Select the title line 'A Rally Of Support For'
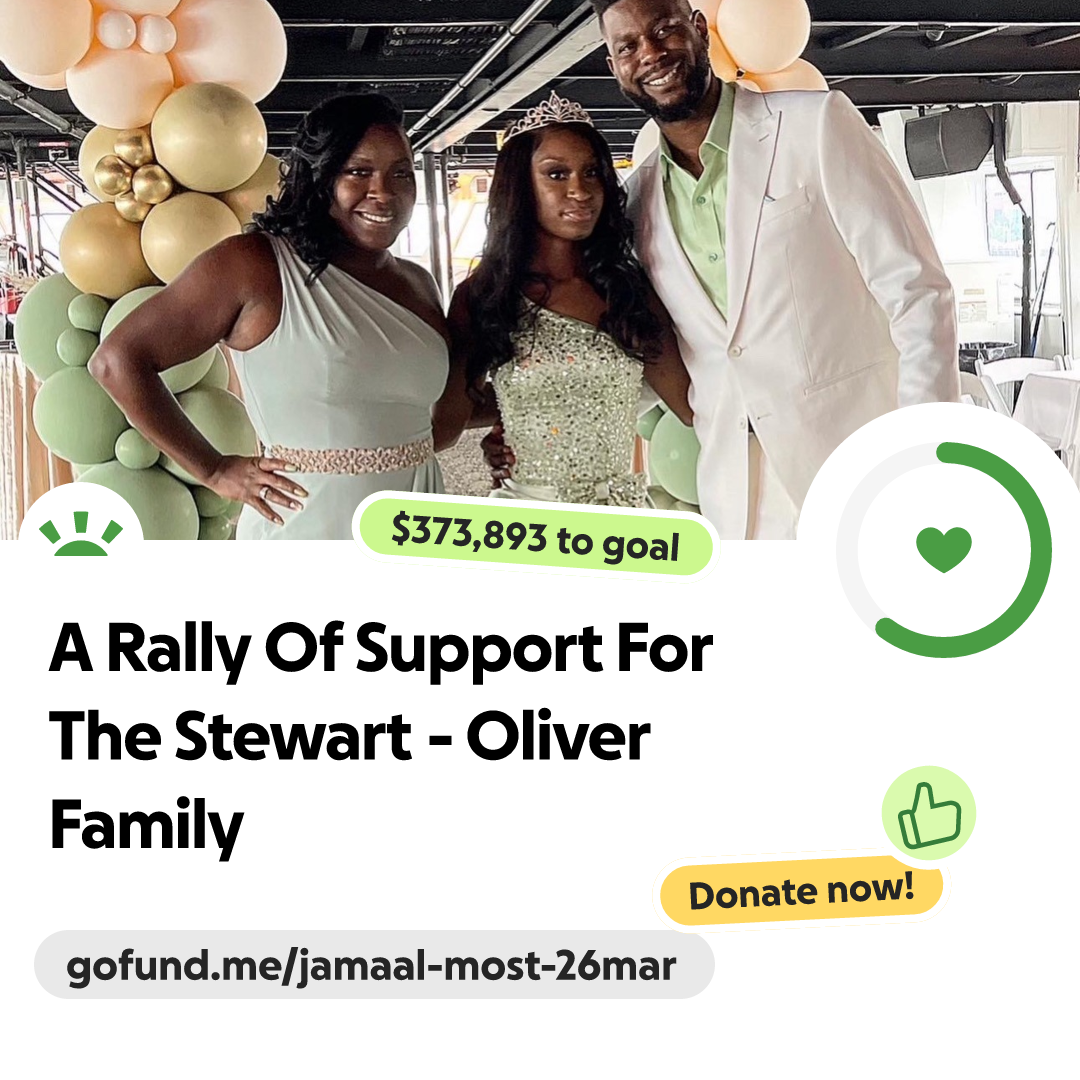1080x1080 pixels. [x=381, y=649]
